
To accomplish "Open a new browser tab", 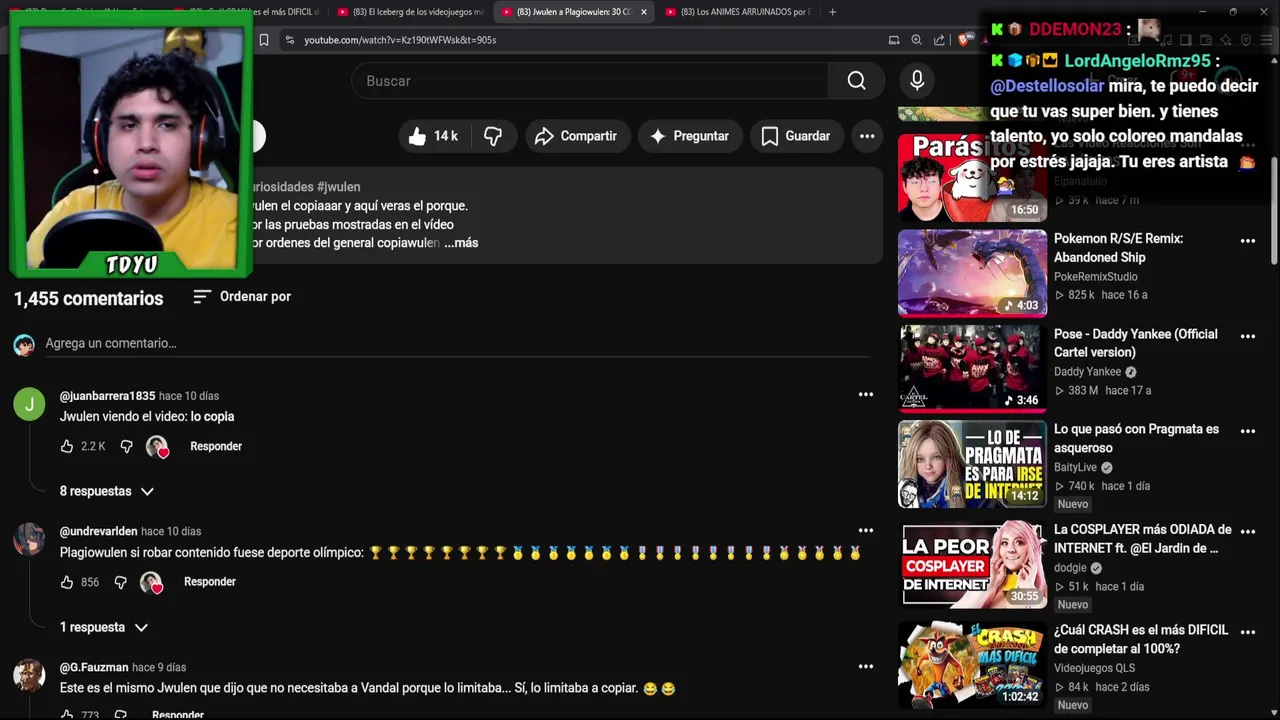I will click(x=832, y=12).
